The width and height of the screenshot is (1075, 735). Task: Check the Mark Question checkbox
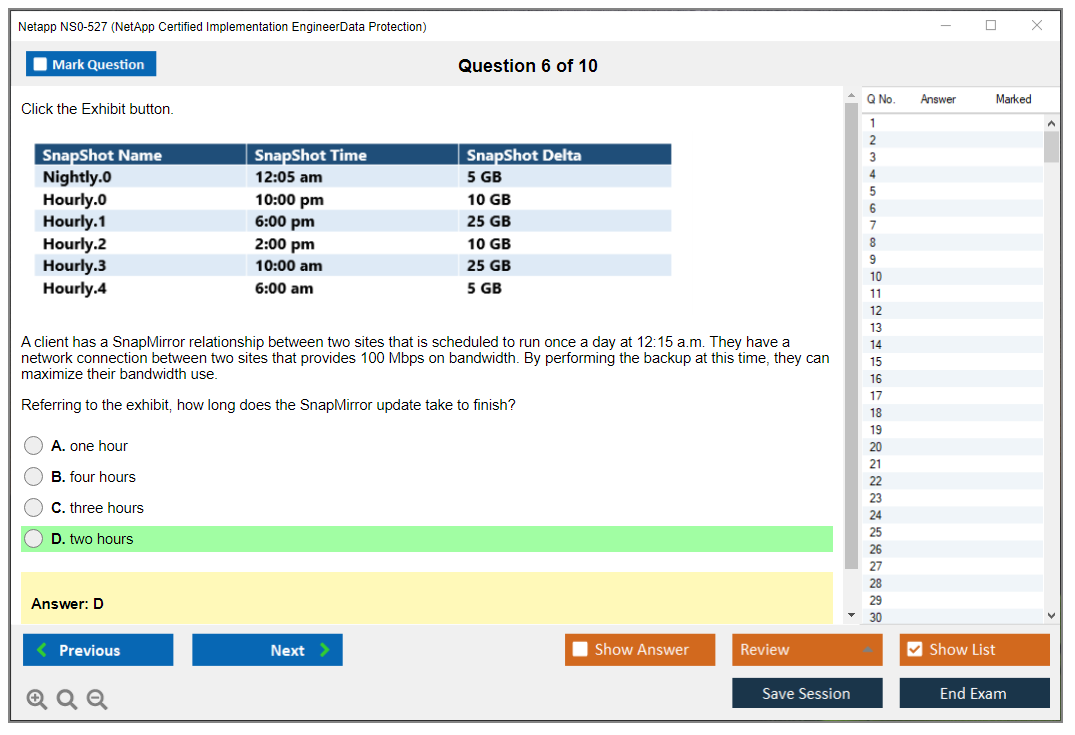tap(41, 65)
